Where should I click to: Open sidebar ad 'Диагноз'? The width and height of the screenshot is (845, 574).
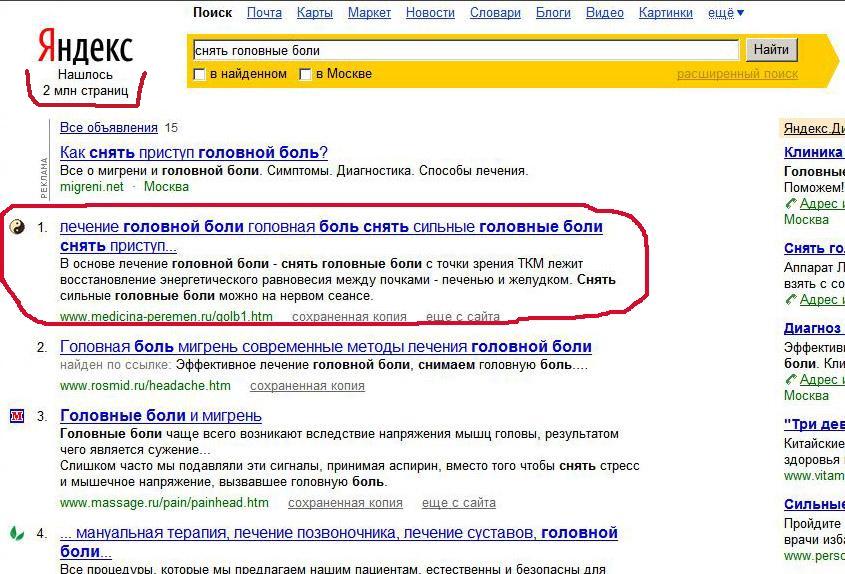[814, 328]
